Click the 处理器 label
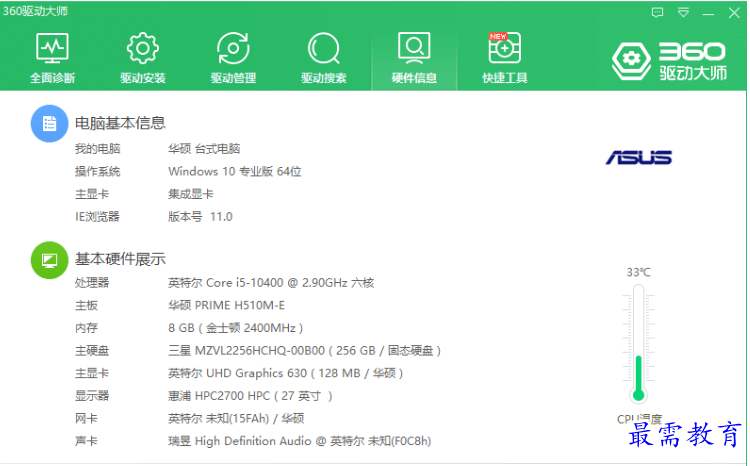The width and height of the screenshot is (750, 466). click(x=92, y=283)
